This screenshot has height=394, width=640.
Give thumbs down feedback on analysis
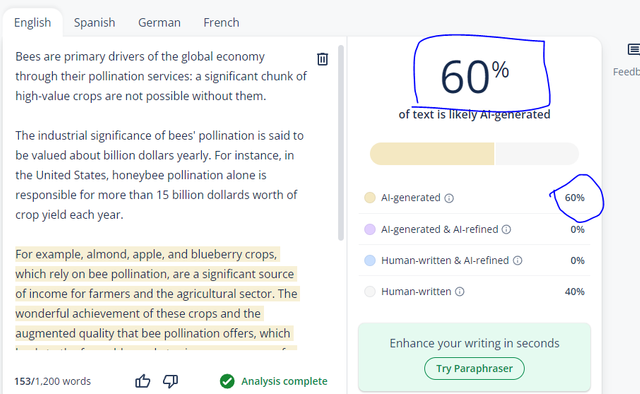click(170, 381)
